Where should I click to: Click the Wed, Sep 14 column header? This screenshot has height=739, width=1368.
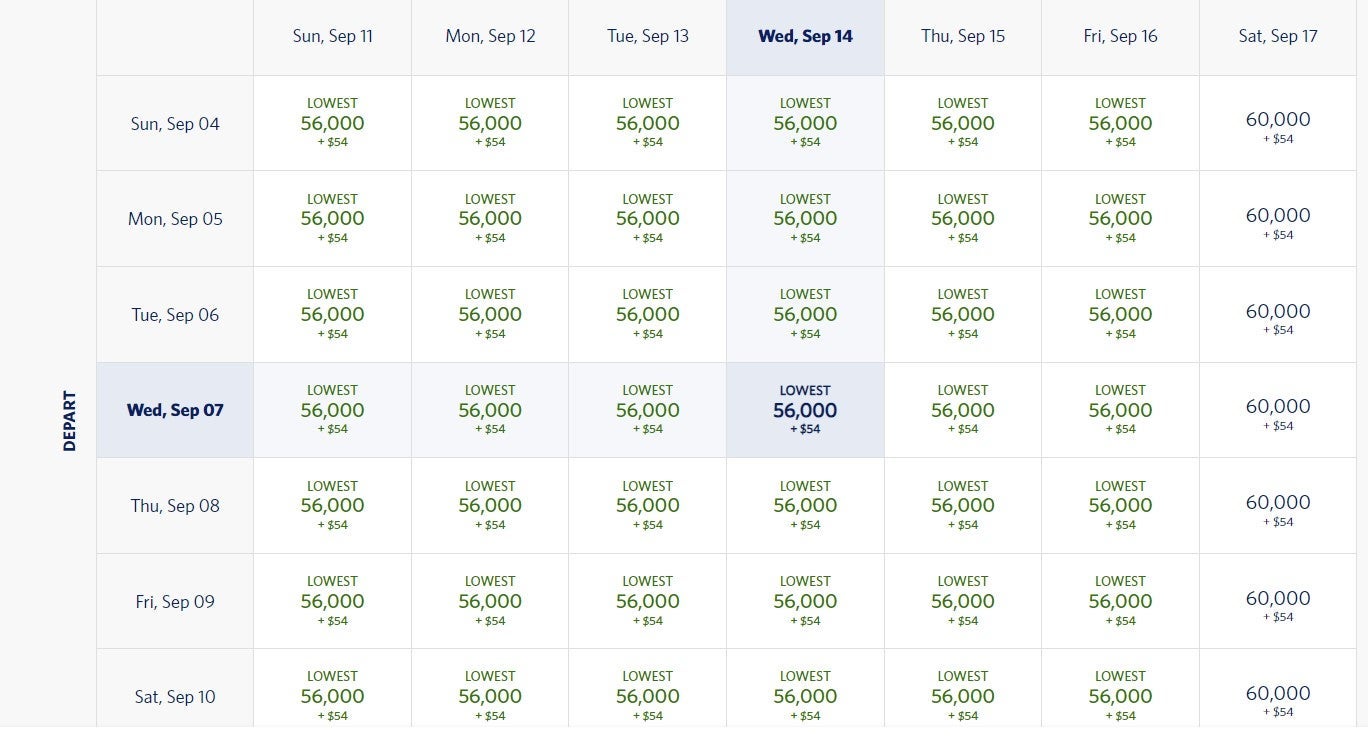(x=805, y=37)
